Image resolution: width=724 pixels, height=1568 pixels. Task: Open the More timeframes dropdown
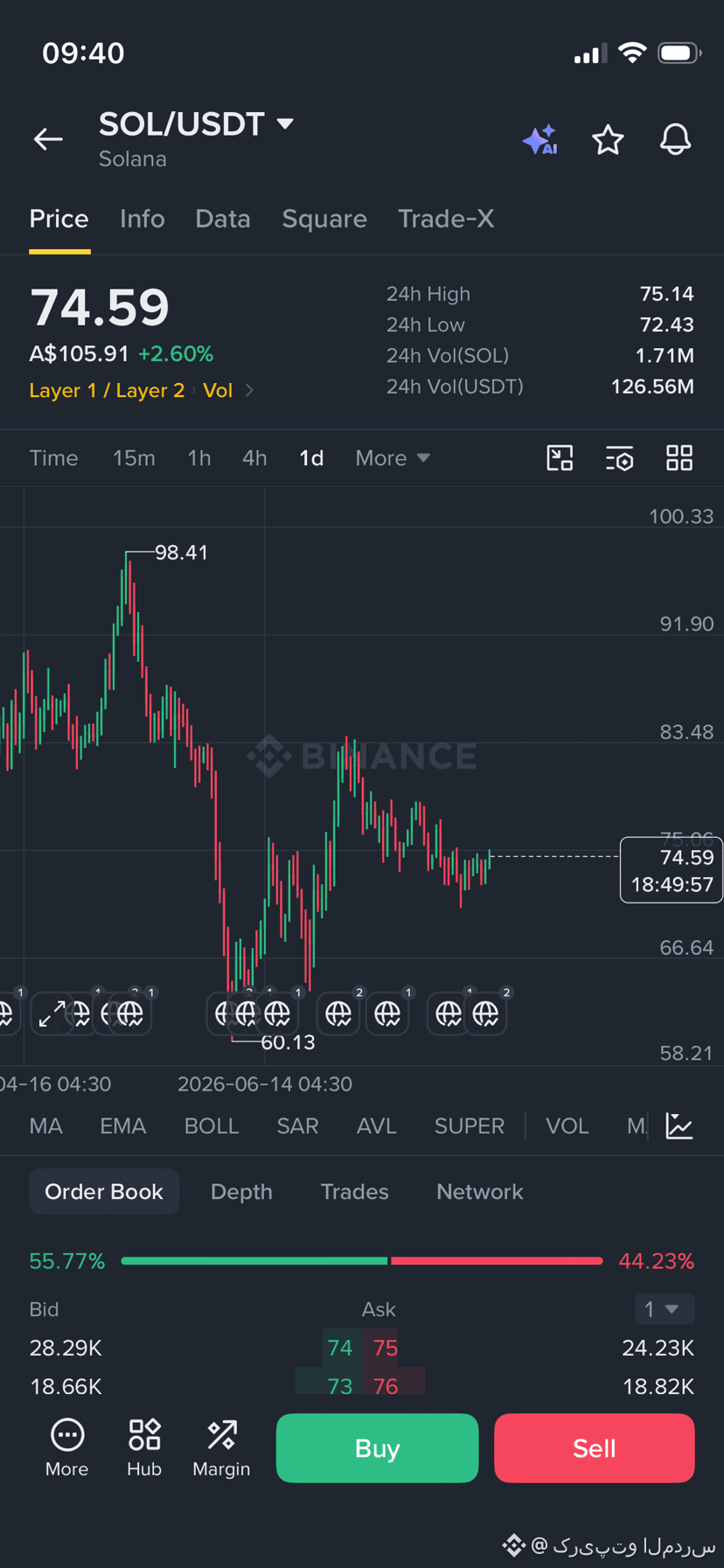(393, 458)
